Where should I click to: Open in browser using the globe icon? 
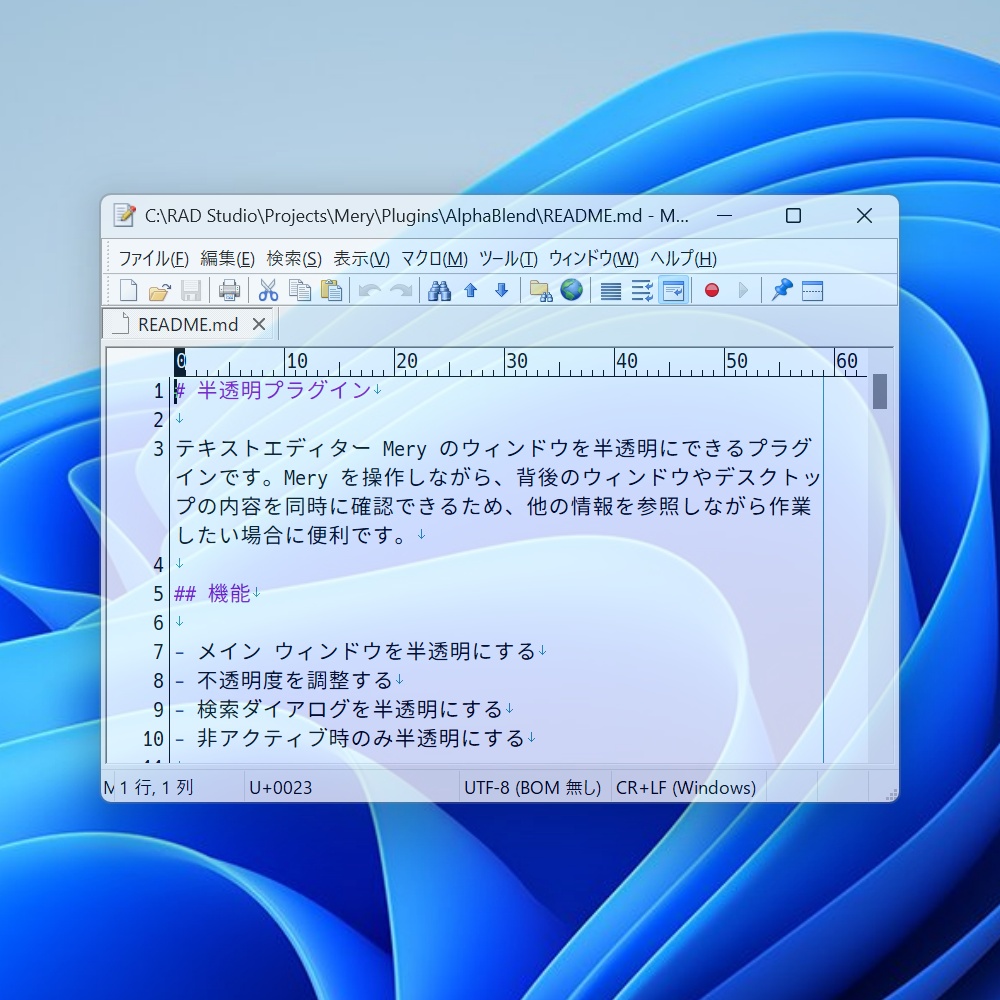tap(571, 290)
